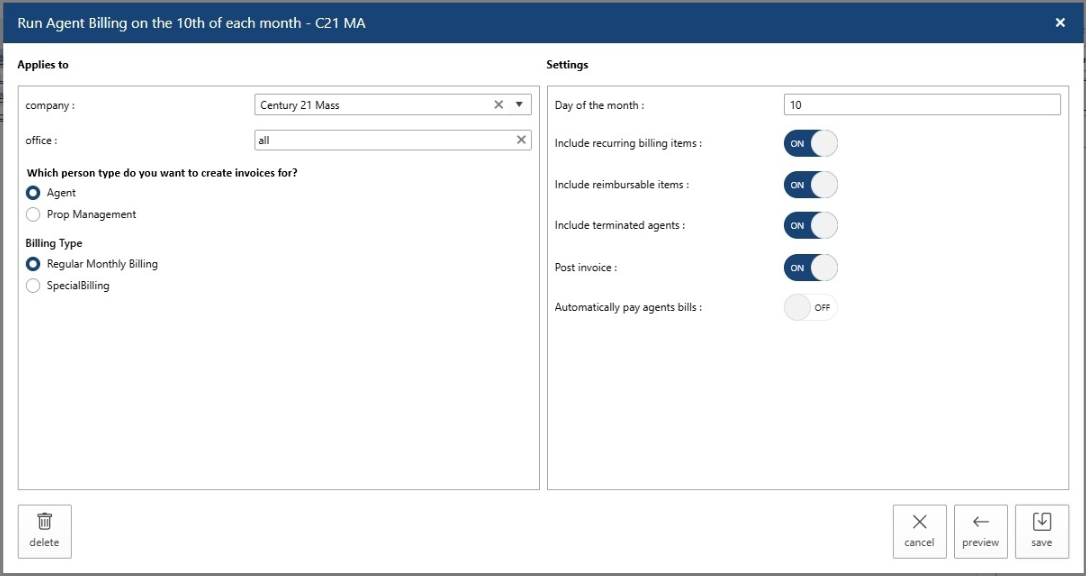
Task: Expand the company dropdown arrow
Action: coord(519,105)
